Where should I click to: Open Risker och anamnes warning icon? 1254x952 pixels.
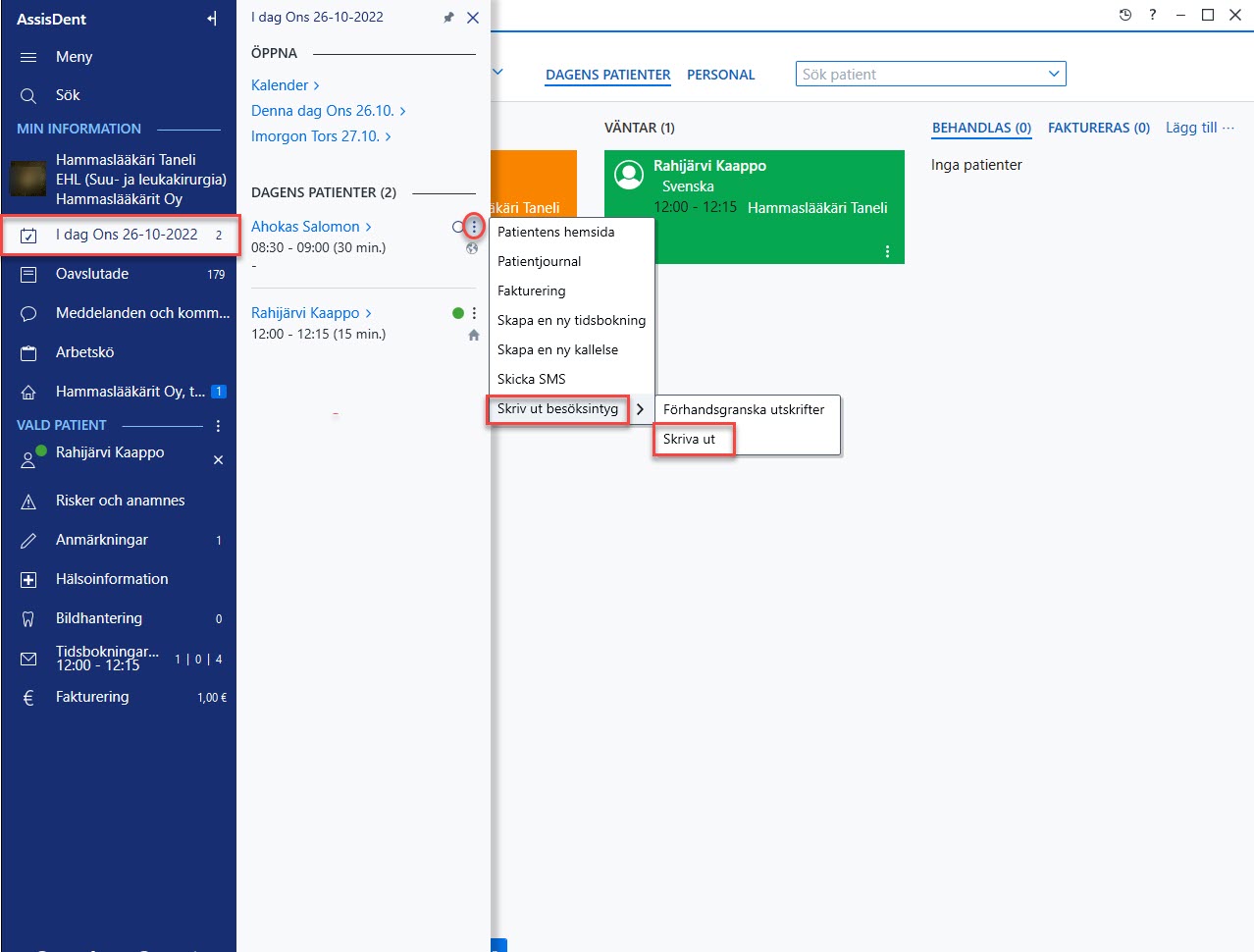pyautogui.click(x=28, y=501)
